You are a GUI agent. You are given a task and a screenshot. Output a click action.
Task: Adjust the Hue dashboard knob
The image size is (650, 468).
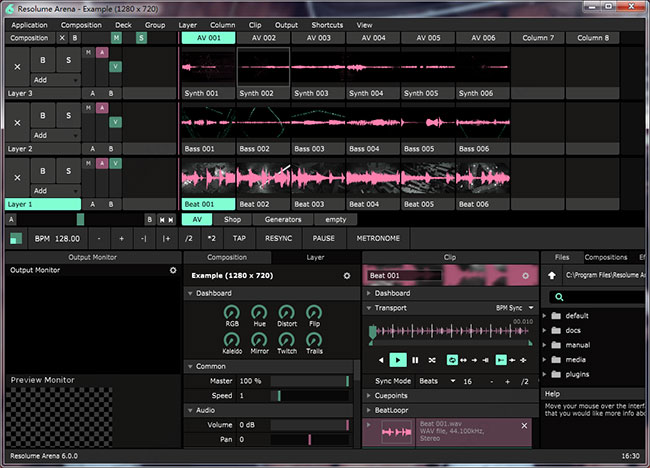259,313
